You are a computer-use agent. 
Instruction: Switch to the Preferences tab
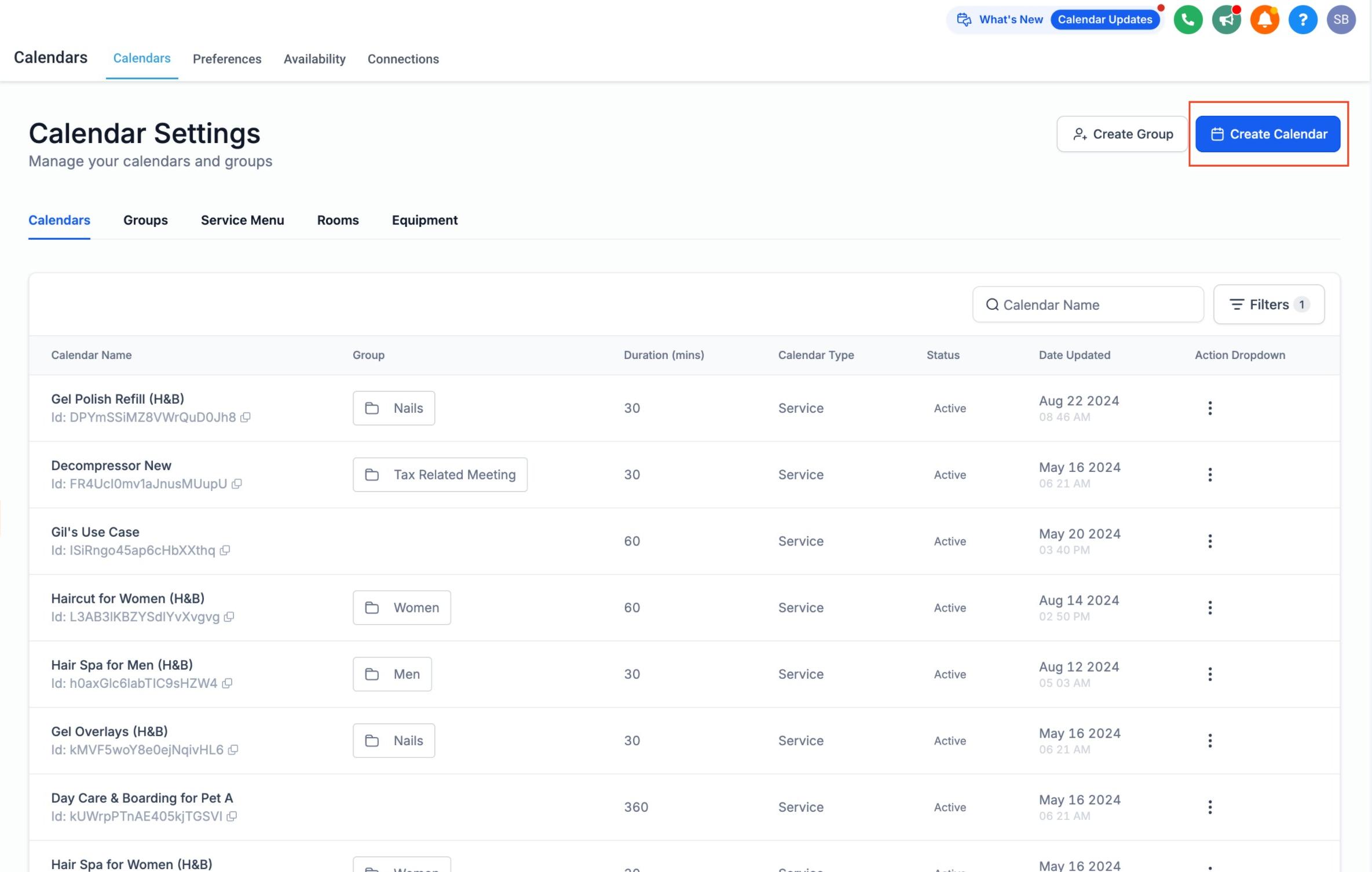click(x=227, y=59)
